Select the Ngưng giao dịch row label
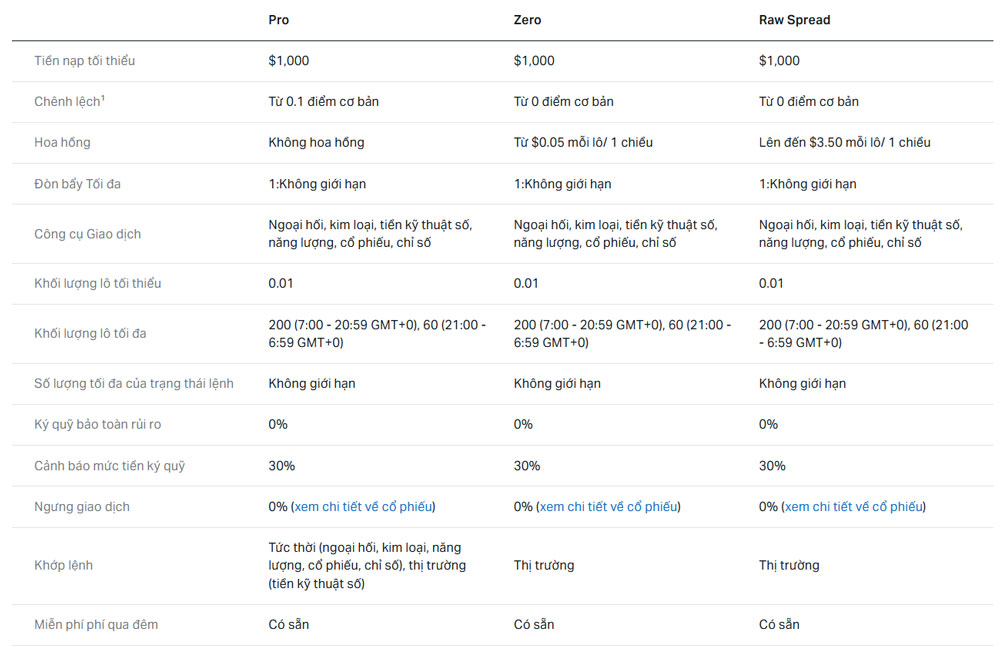This screenshot has width=1000, height=647. click(82, 507)
